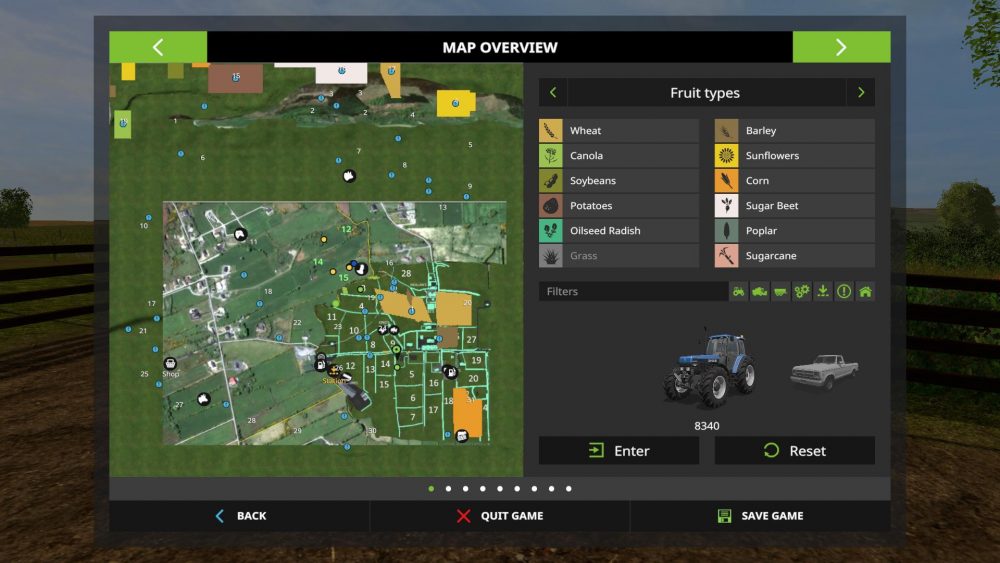Click the yellow field at the map's top right
Screen dimensions: 1000x563
click(x=455, y=103)
